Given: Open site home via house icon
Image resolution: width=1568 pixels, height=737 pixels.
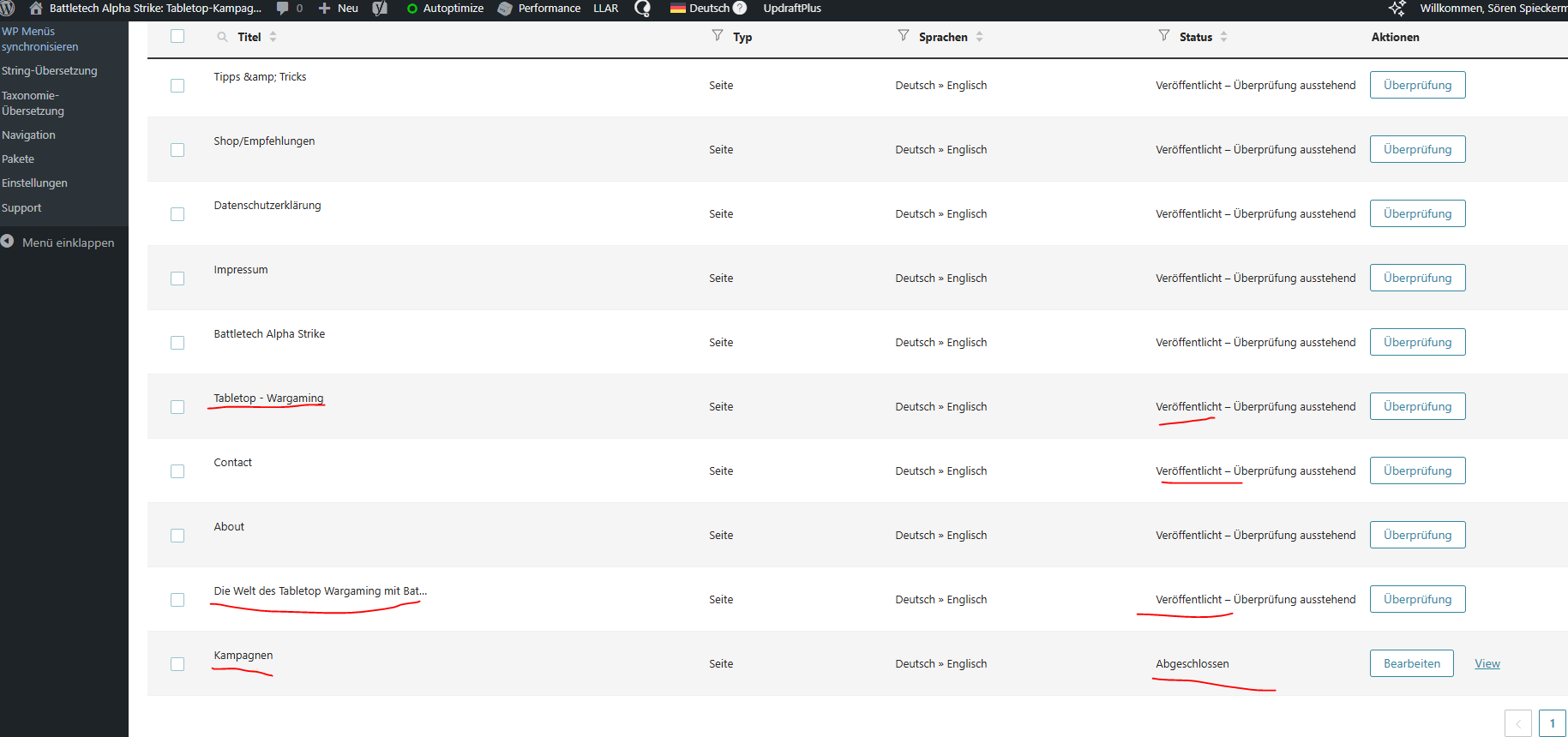Looking at the screenshot, I should 36,9.
